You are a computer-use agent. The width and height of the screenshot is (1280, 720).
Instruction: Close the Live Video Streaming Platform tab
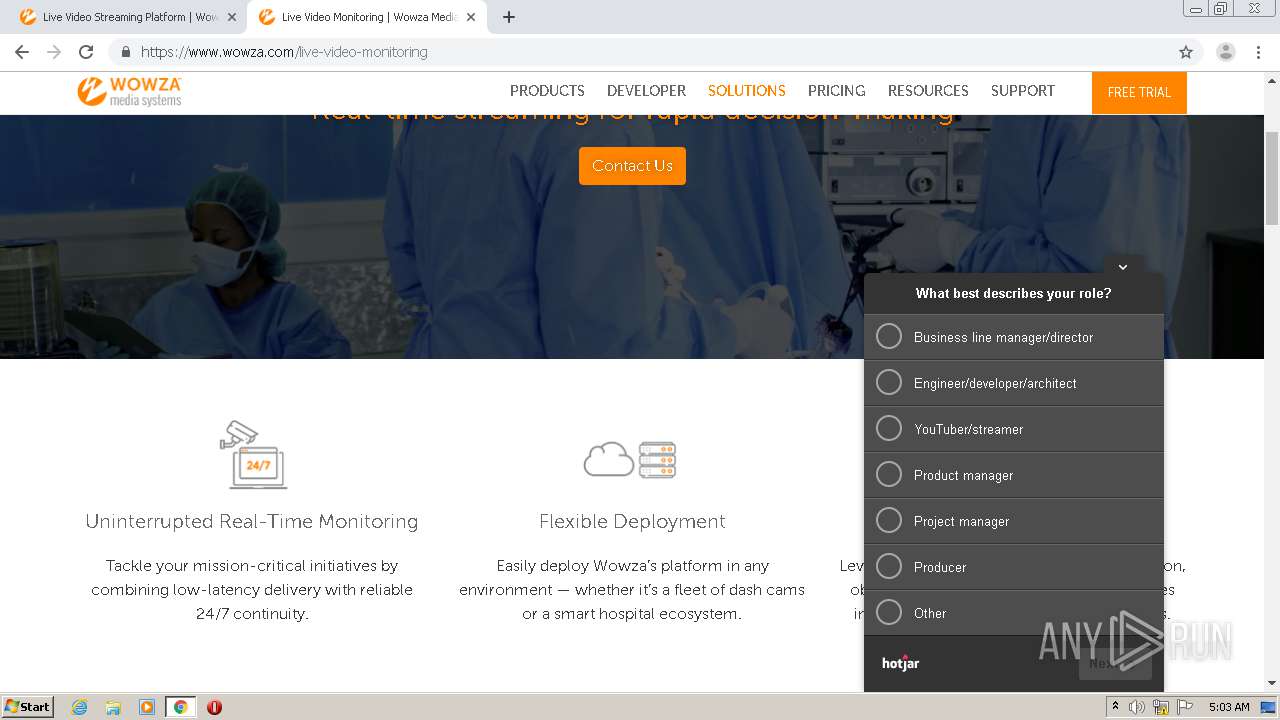click(x=232, y=17)
